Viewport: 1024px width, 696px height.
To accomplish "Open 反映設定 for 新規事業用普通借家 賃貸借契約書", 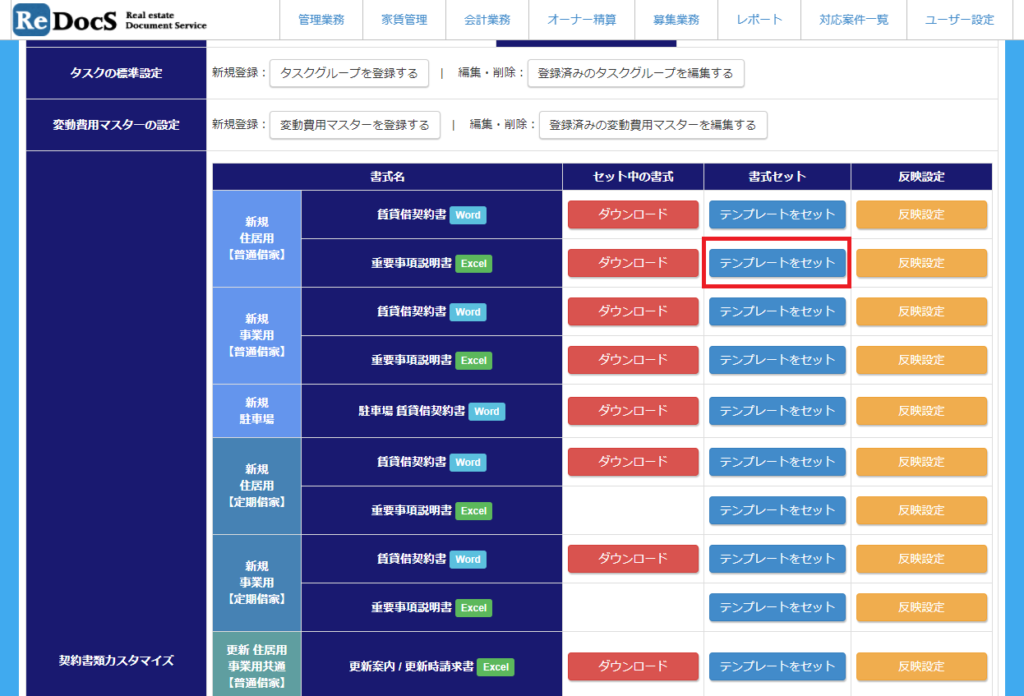I will pos(921,311).
